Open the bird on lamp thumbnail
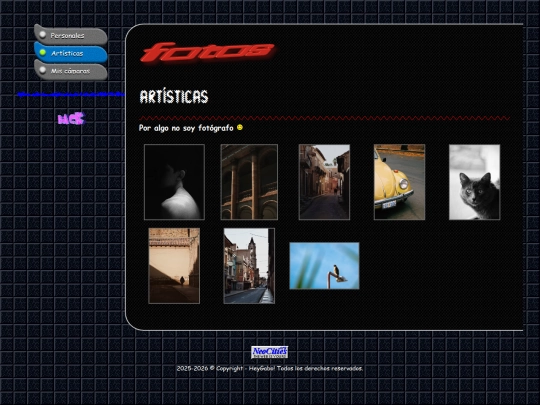The height and width of the screenshot is (405, 540). (324, 266)
